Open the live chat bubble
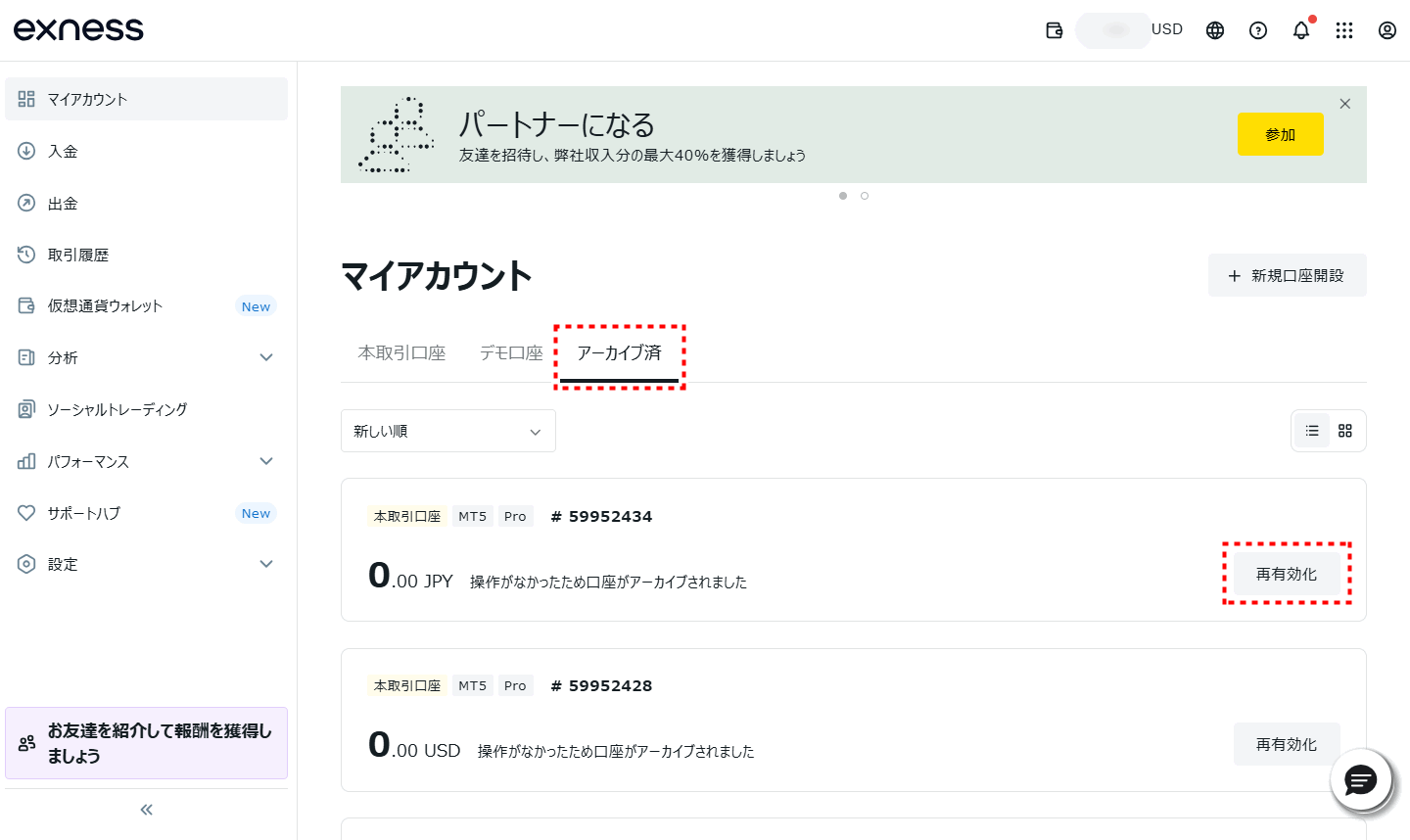 pos(1361,780)
